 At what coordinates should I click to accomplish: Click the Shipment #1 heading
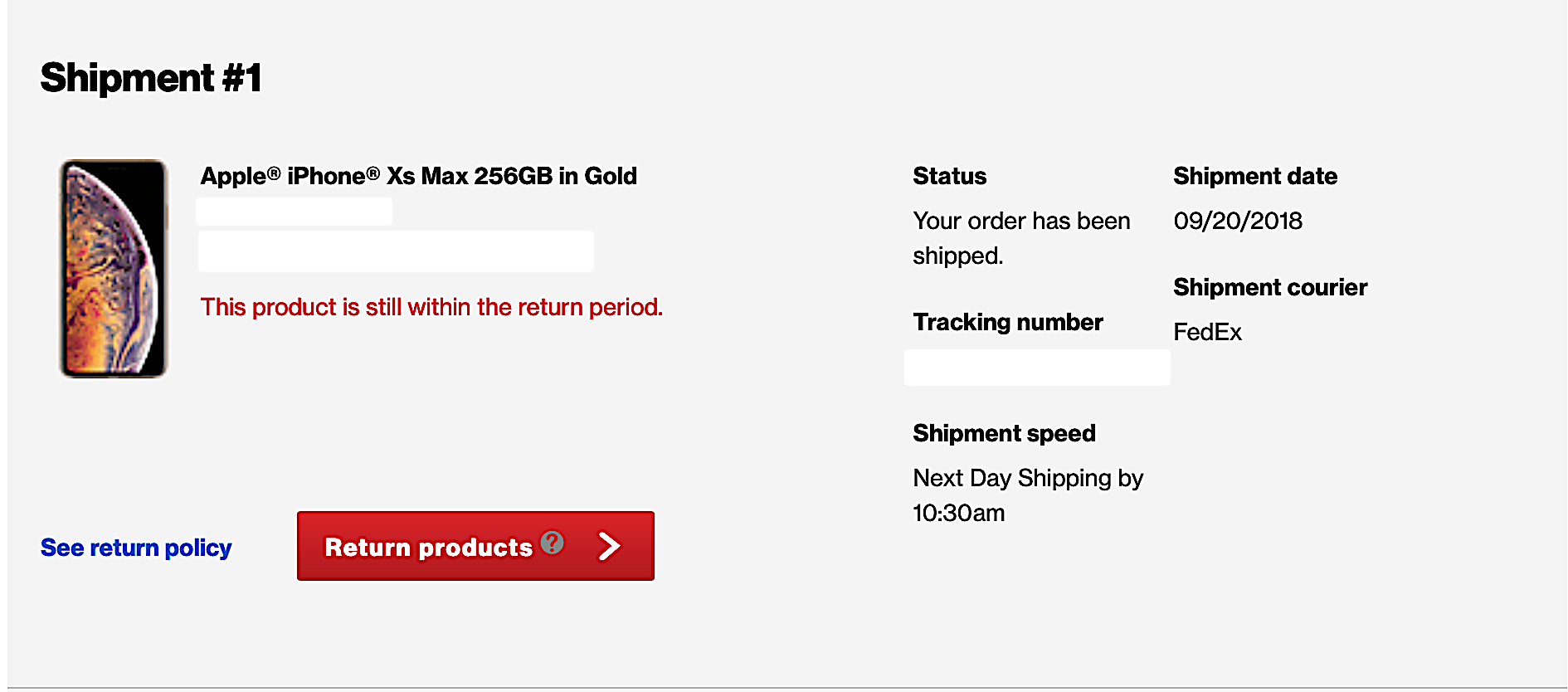click(x=151, y=78)
